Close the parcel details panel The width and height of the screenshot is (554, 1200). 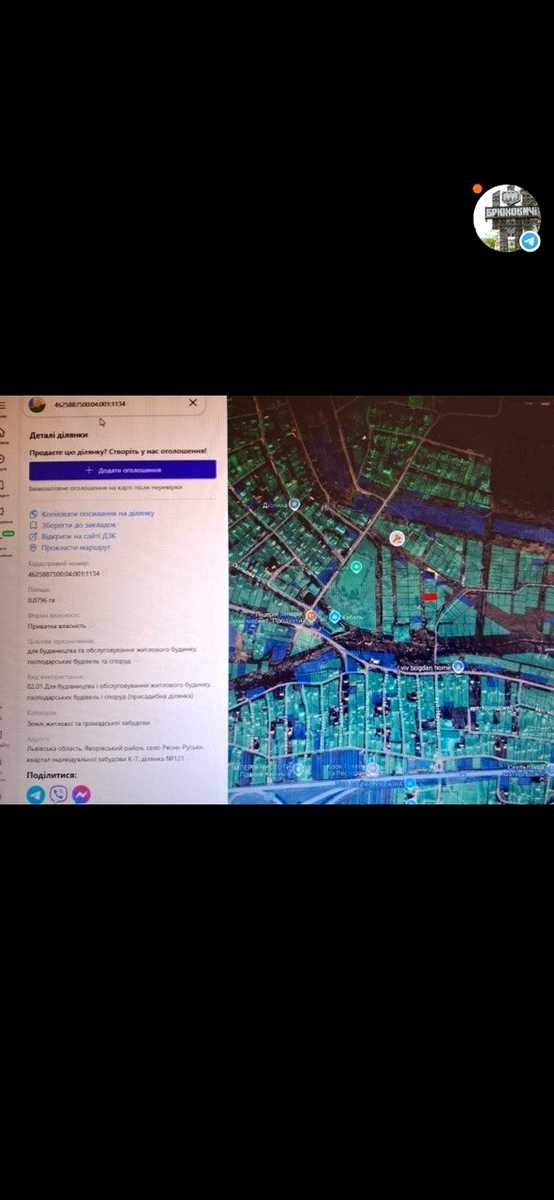(x=193, y=403)
